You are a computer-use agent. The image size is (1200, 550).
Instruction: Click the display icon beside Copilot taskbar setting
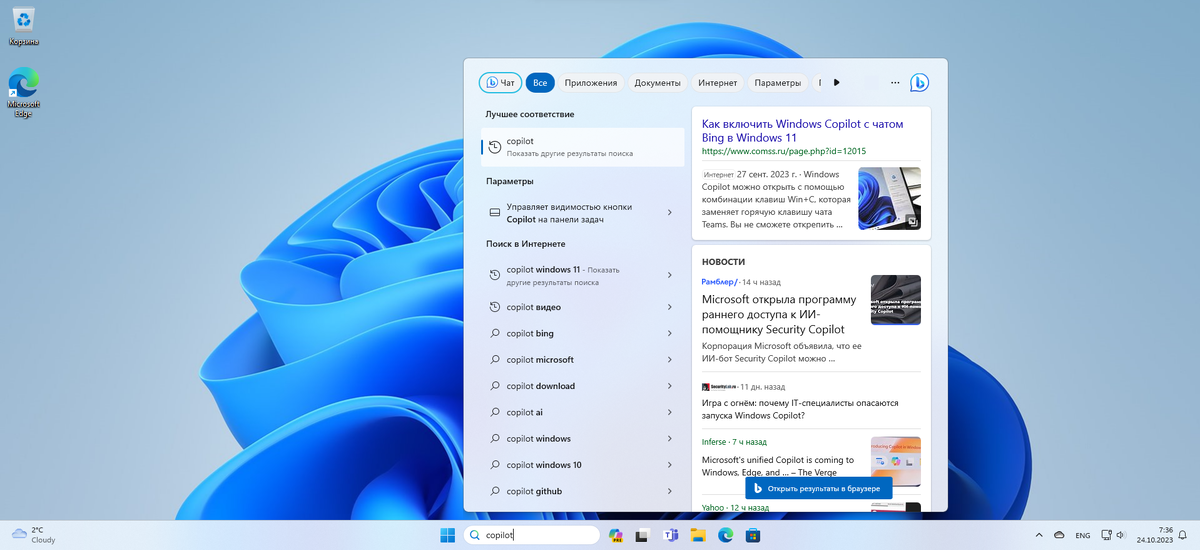[494, 212]
